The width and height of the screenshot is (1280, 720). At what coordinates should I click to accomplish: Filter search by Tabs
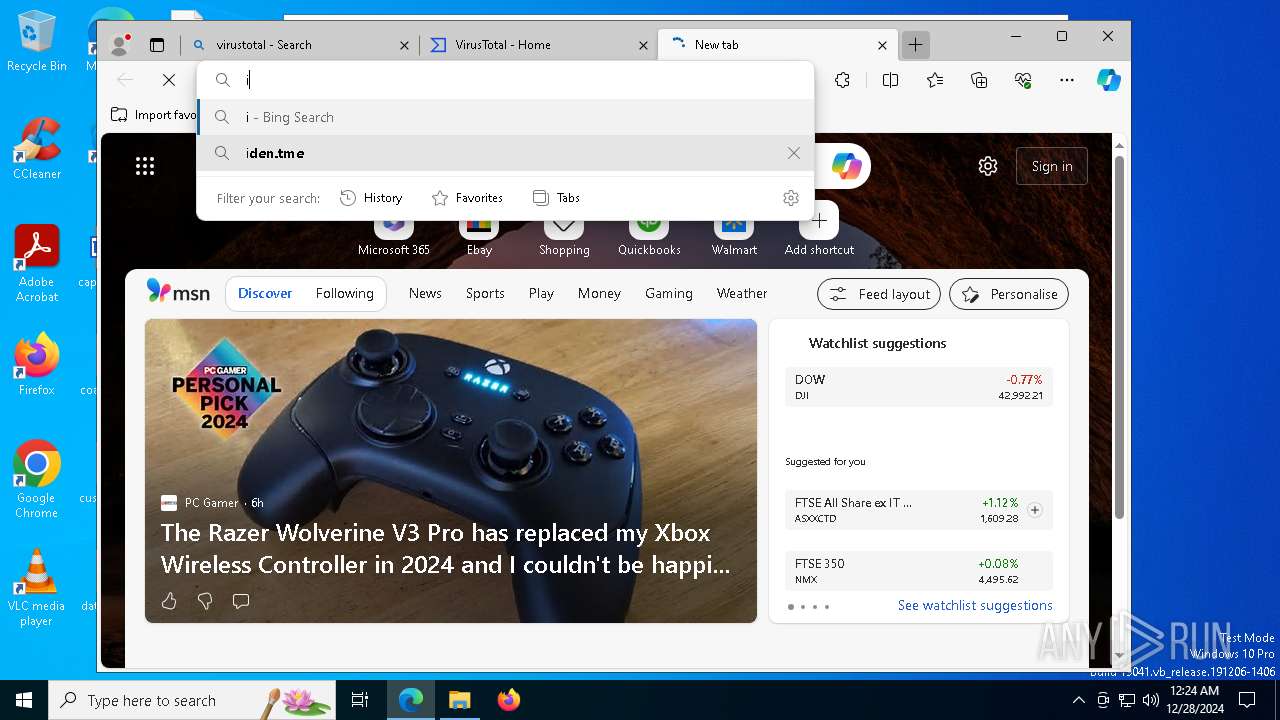556,198
